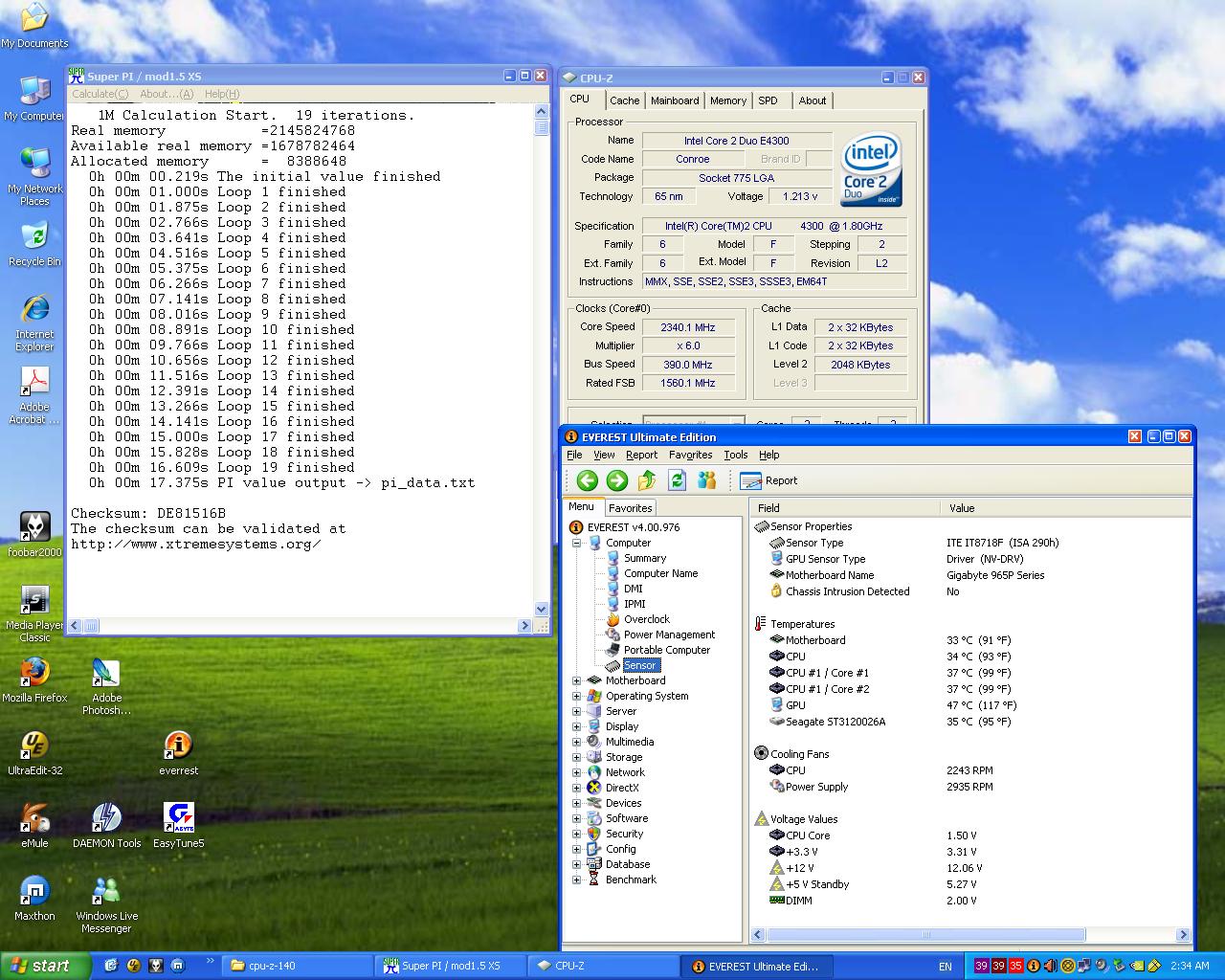The height and width of the screenshot is (980, 1225).
Task: Click the EN language indicator in taskbar
Action: [x=946, y=967]
